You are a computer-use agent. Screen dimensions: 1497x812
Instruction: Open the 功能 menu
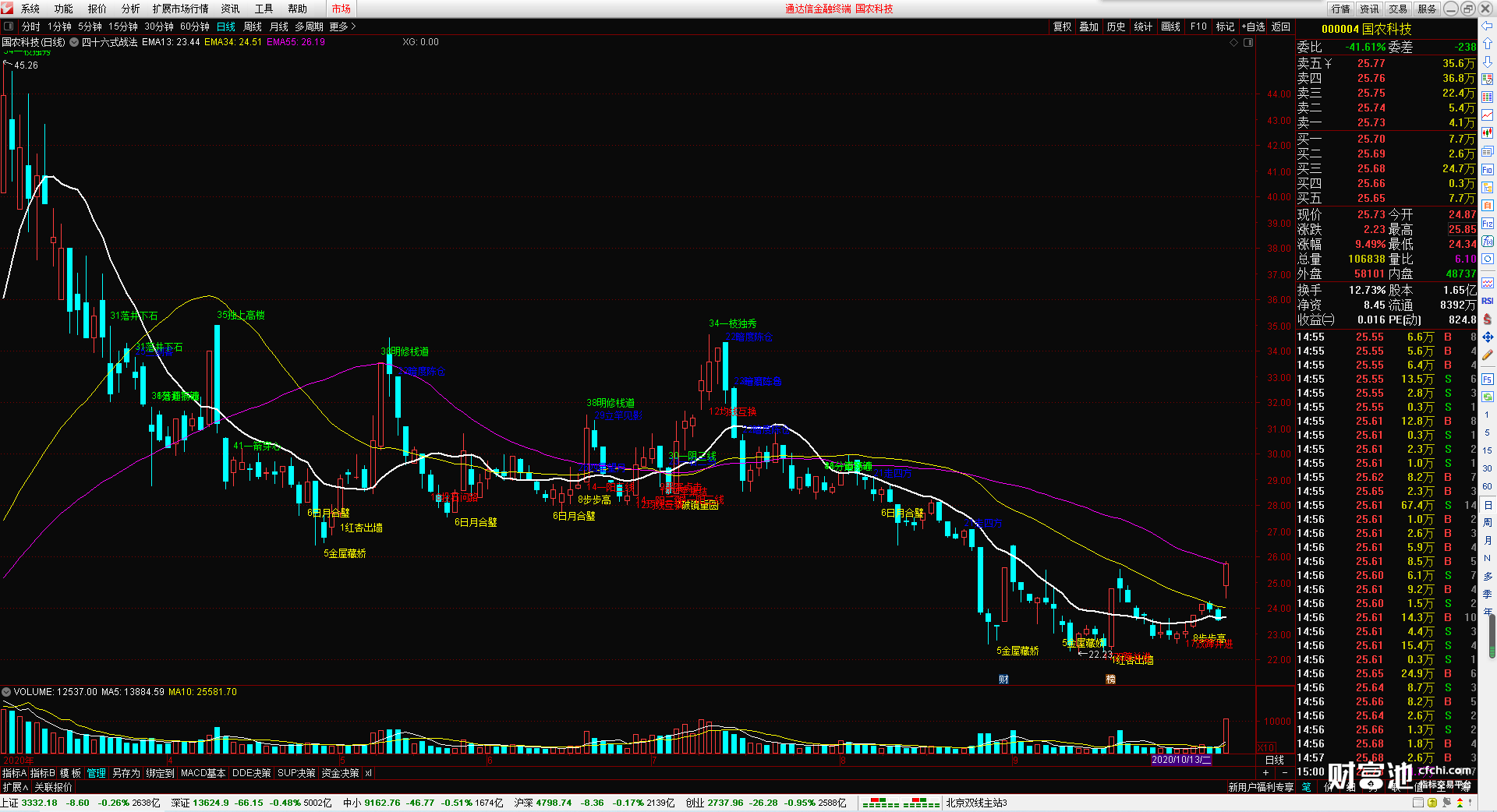pyautogui.click(x=64, y=9)
